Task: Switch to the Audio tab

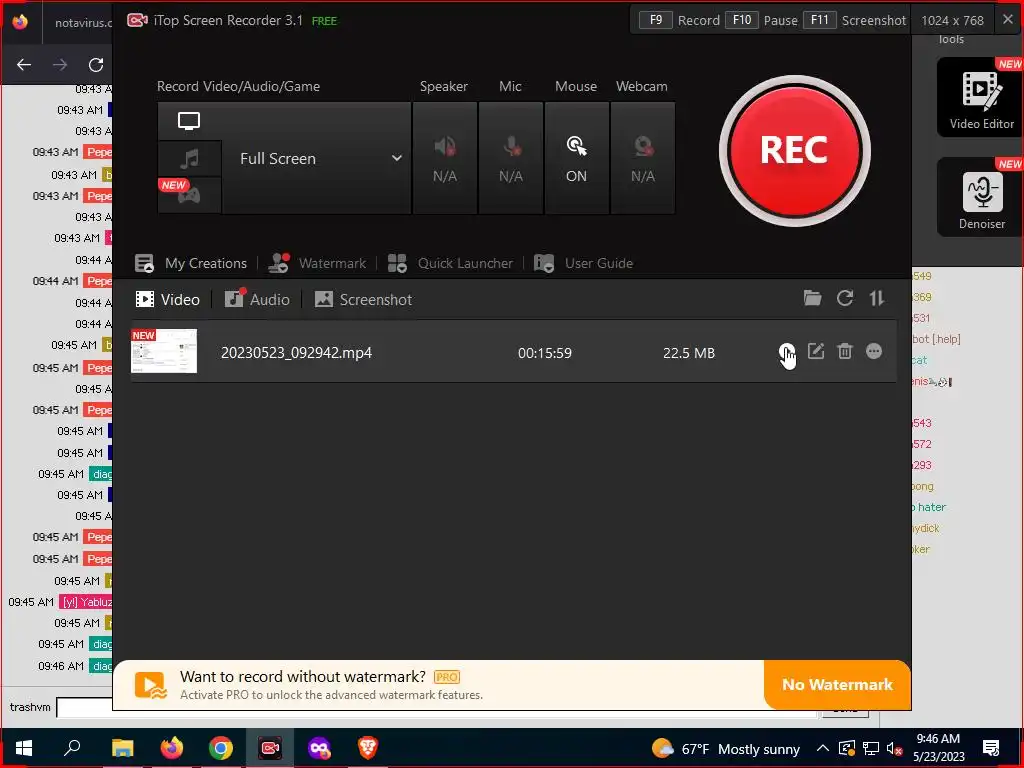Action: tap(257, 300)
